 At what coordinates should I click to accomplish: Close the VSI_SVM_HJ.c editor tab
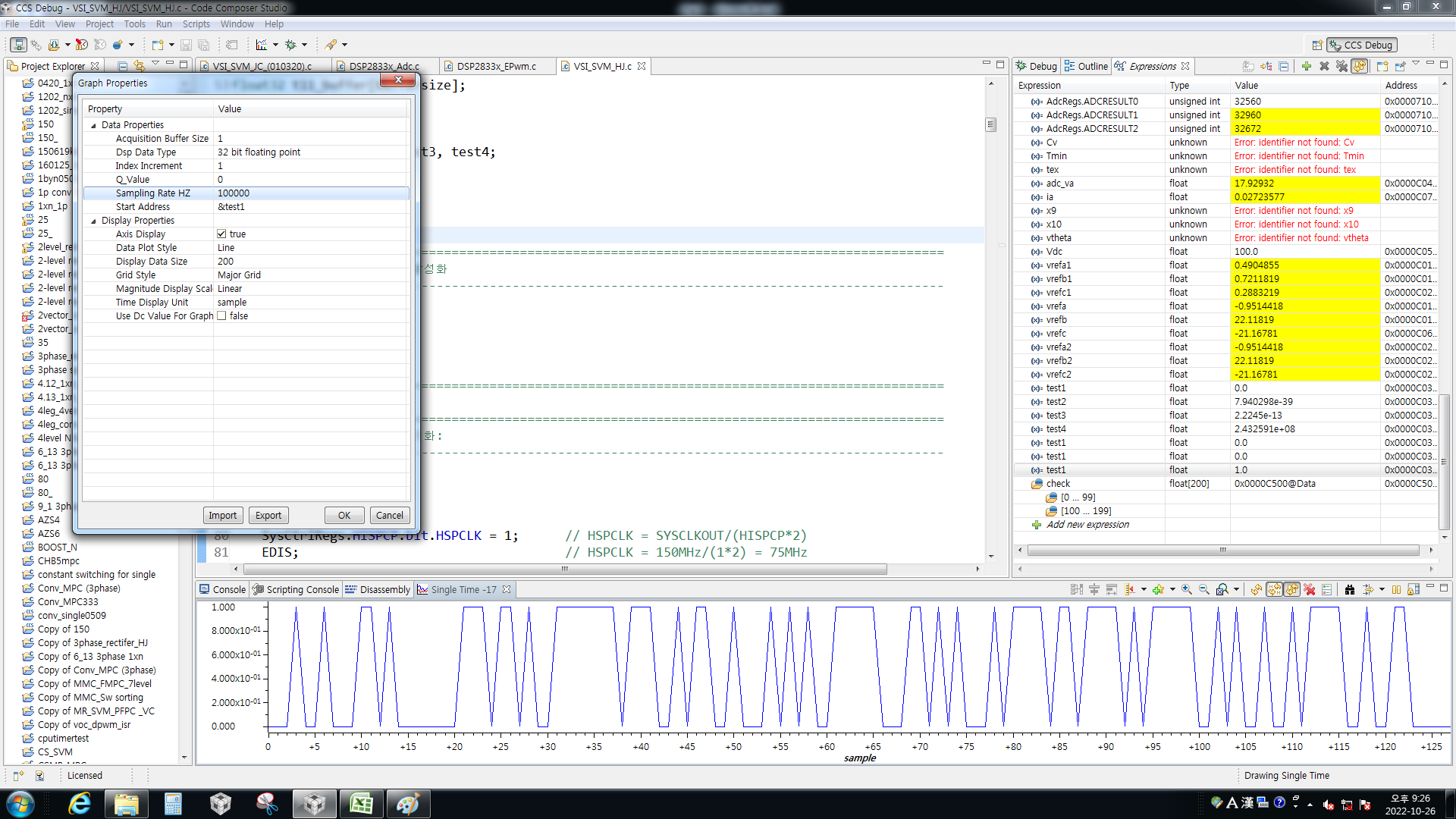(642, 66)
